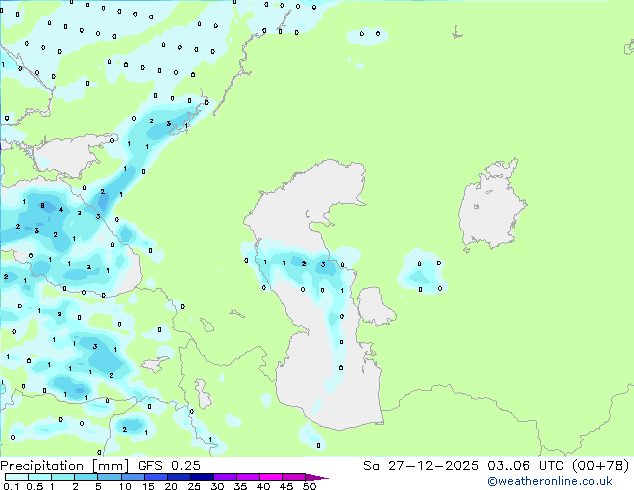Click the '4' precipitation value beside the 8
This screenshot has width=634, height=490.
coord(61,209)
